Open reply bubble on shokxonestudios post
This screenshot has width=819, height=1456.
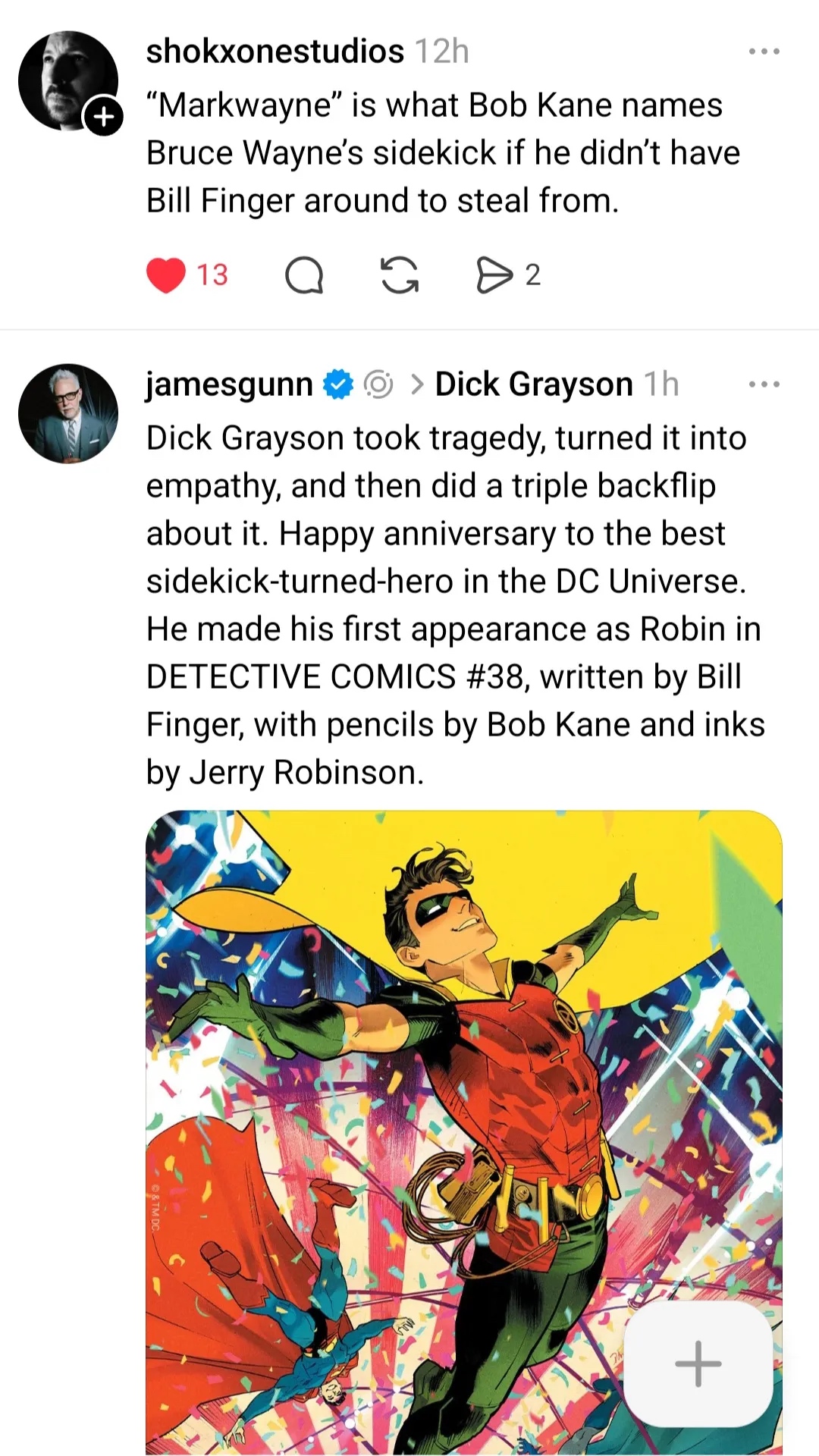pos(304,275)
